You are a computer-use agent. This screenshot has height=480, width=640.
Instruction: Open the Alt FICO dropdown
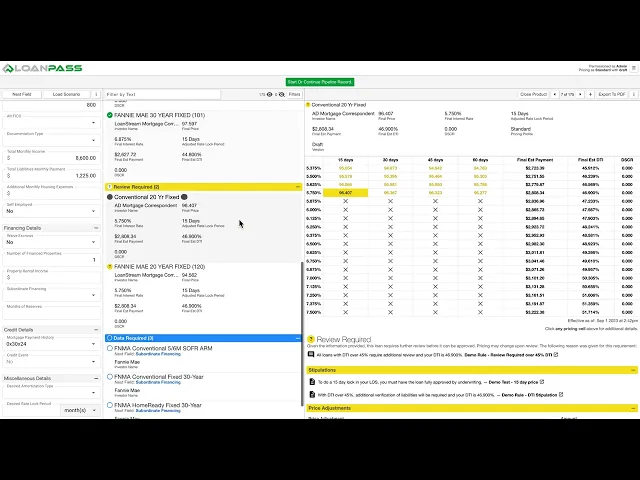51,122
